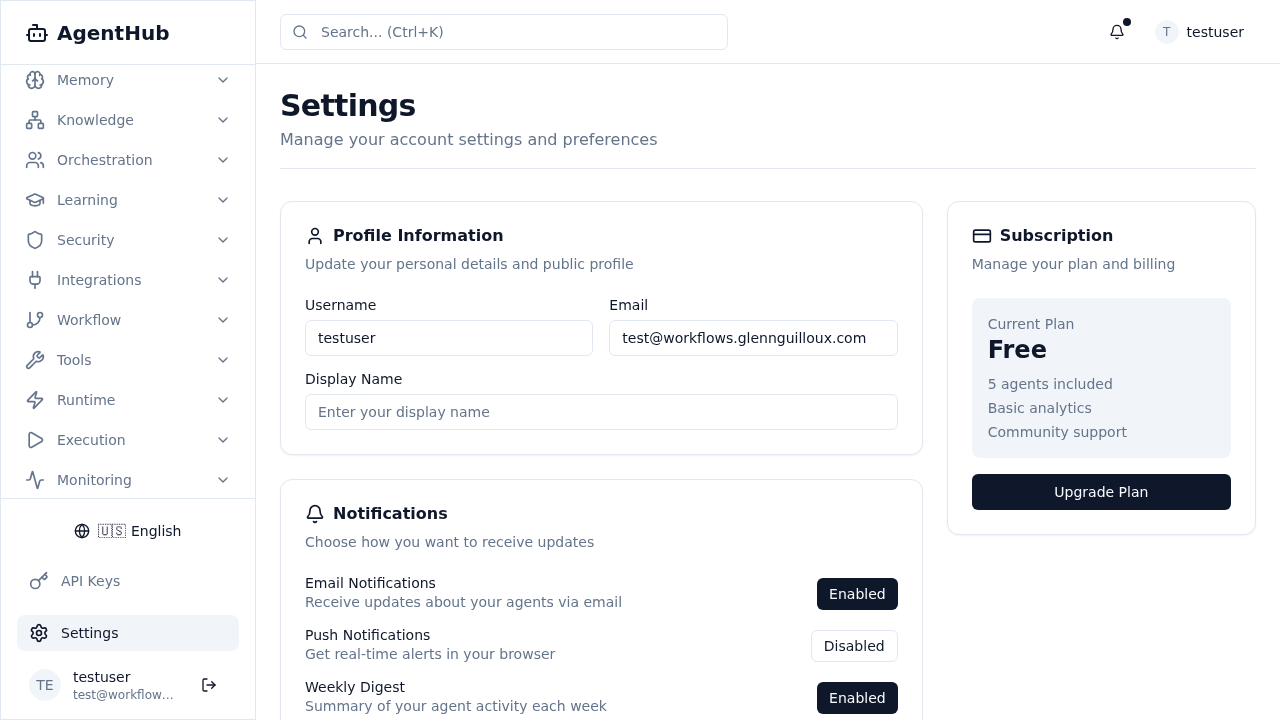Click the Monitoring activity icon

click(x=35, y=480)
